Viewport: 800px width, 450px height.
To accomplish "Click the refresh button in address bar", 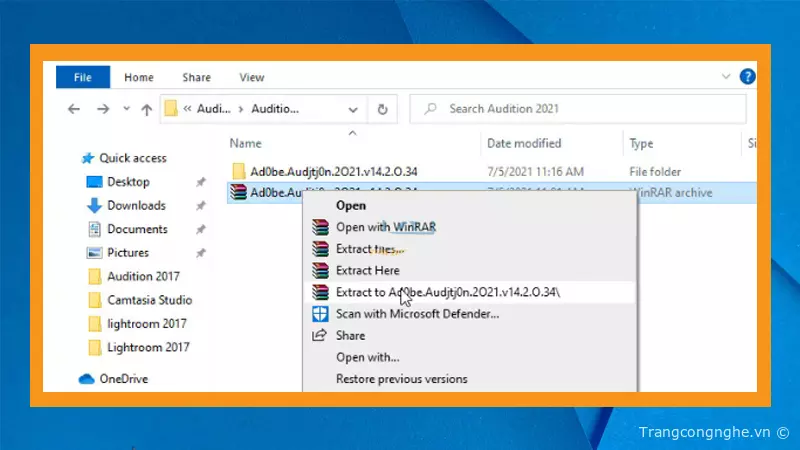I will coord(382,109).
